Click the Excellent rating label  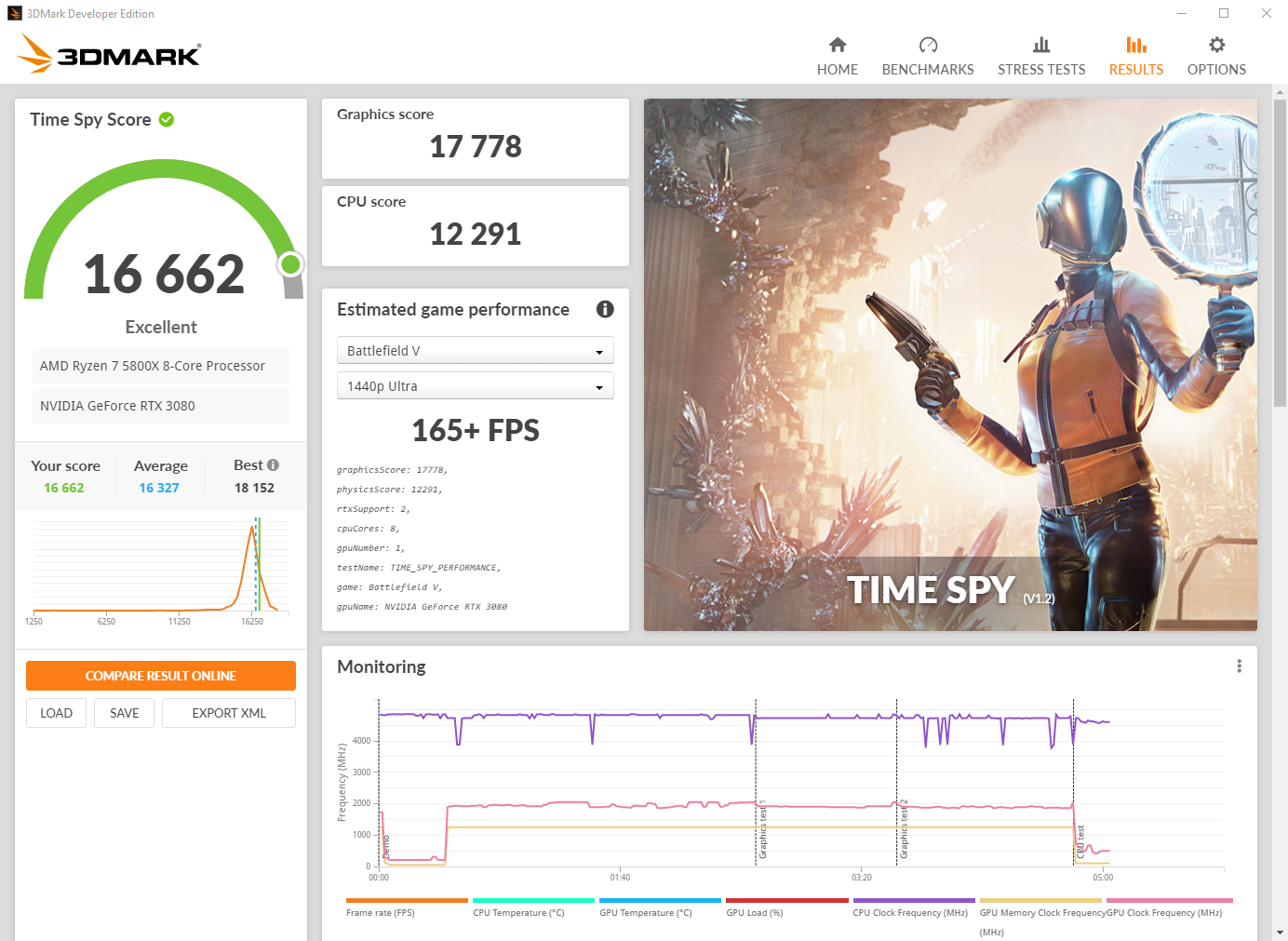point(161,328)
